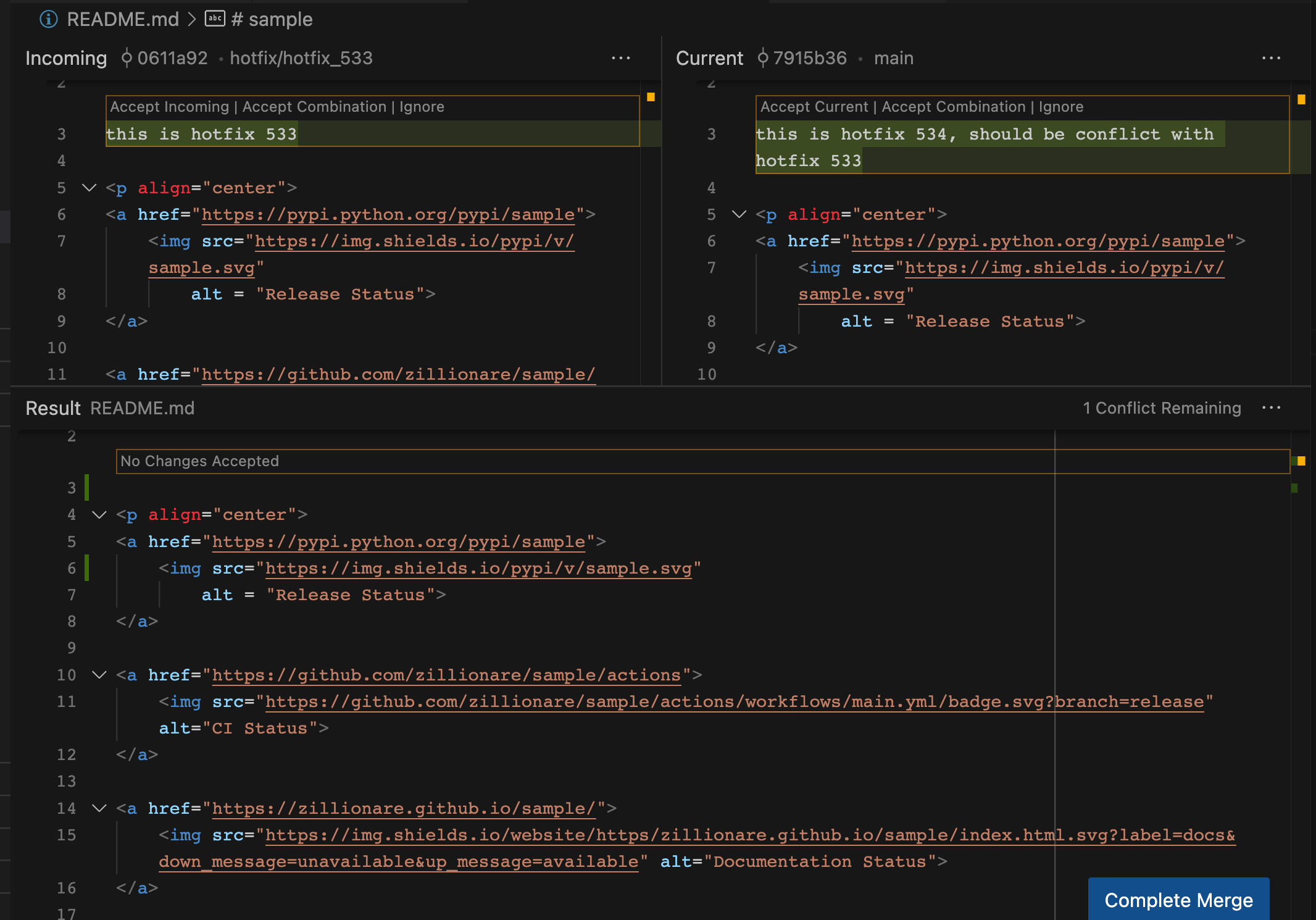
Task: Select # sample breadcrumb item
Action: pos(272,19)
